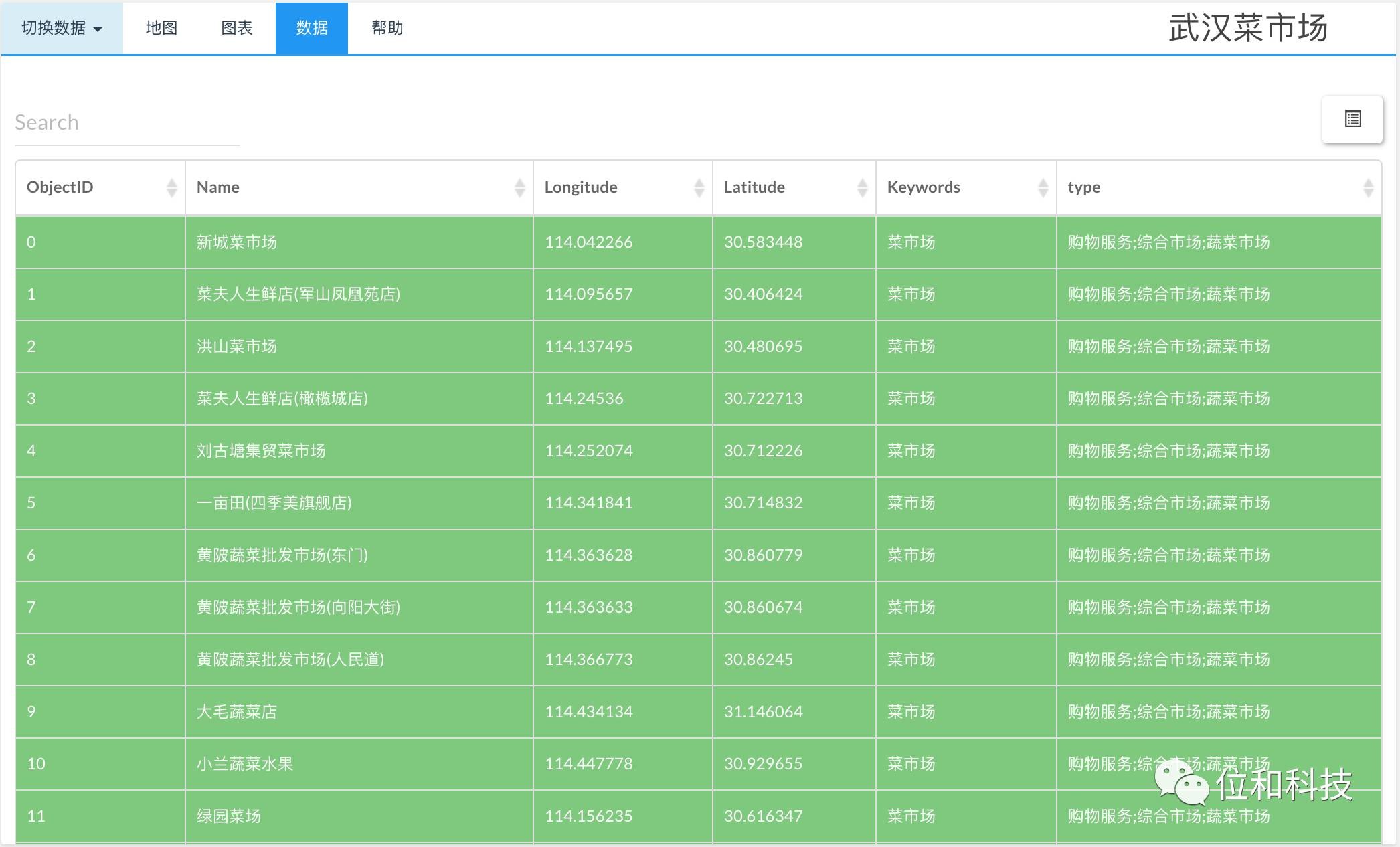Viewport: 1400px width, 847px height.
Task: Click type cell in row 大毛蔬菜店
Action: tap(1219, 712)
